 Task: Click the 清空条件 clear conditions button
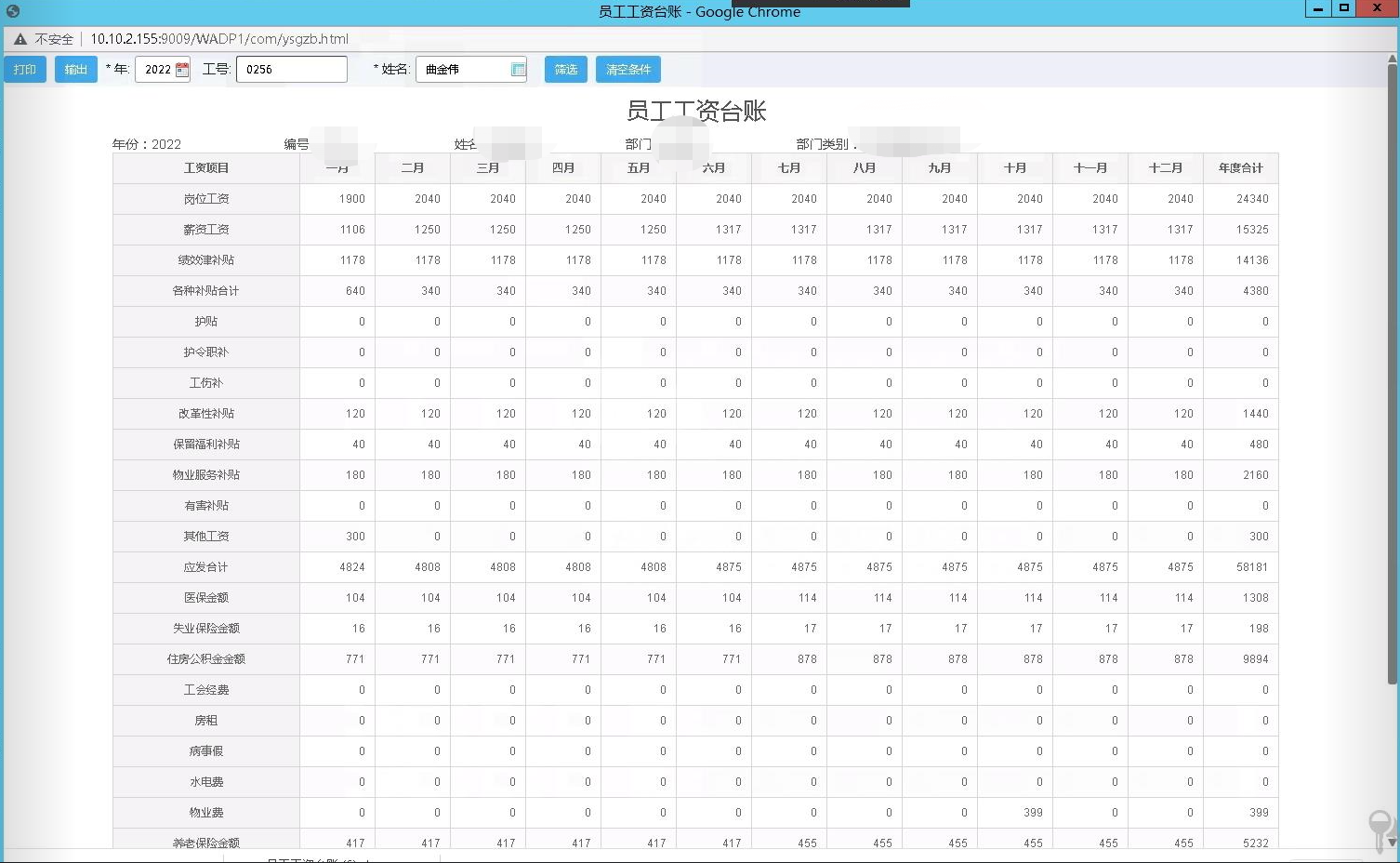coord(628,70)
